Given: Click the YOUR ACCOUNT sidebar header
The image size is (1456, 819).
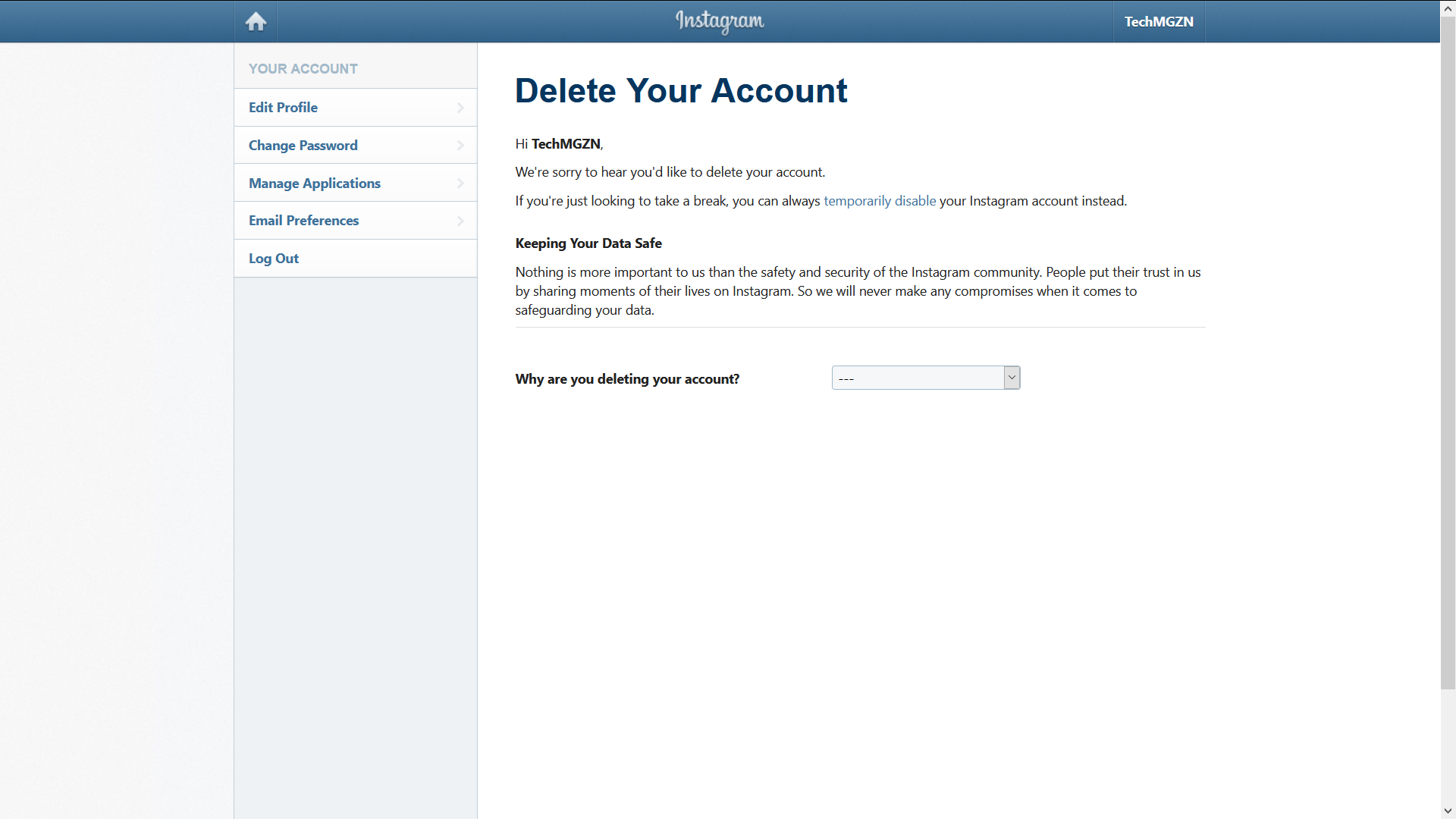Looking at the screenshot, I should [303, 69].
